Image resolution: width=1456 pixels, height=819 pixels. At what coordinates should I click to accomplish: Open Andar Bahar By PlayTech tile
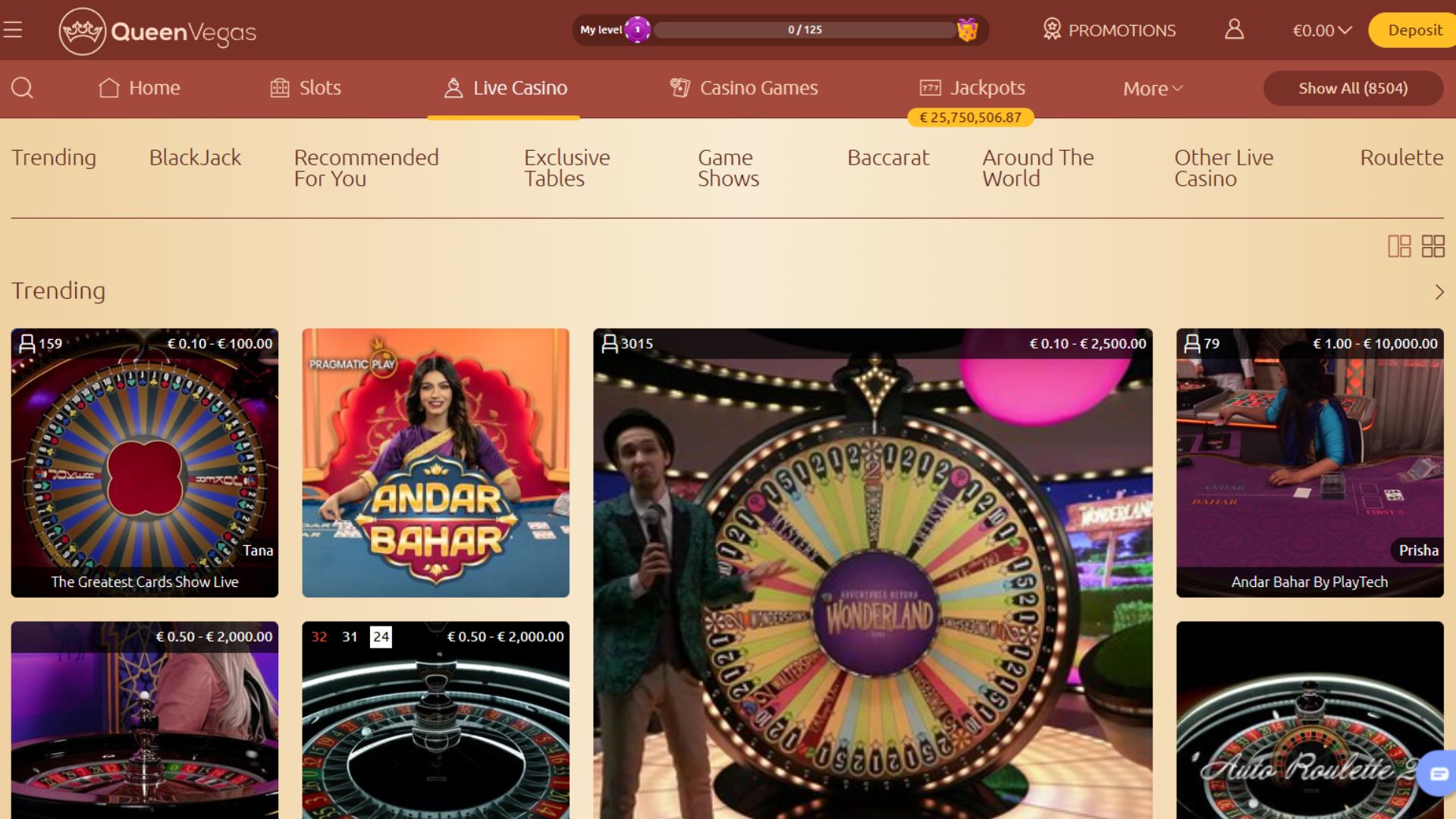1310,463
